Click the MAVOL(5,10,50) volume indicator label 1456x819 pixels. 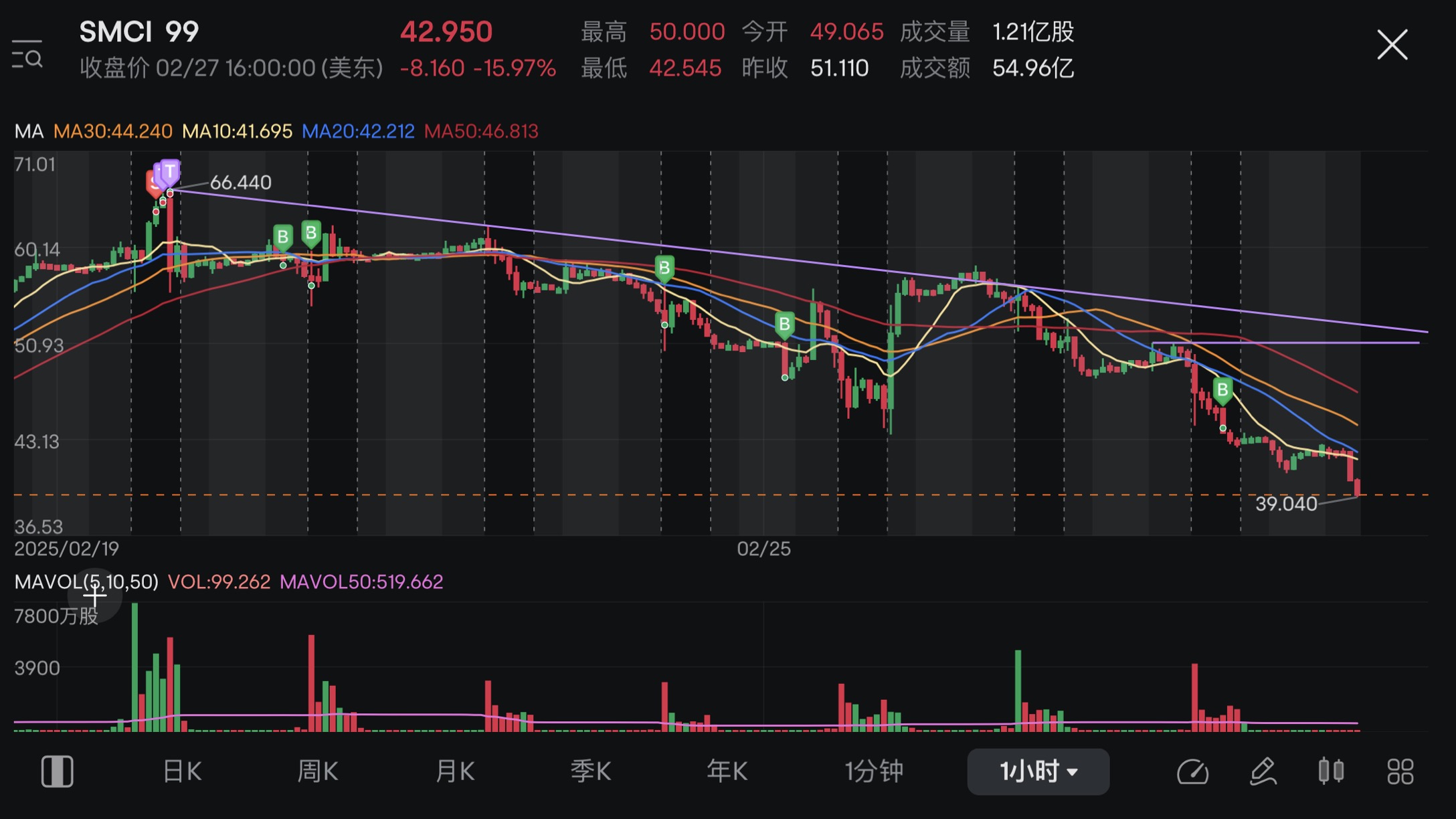pyautogui.click(x=86, y=582)
